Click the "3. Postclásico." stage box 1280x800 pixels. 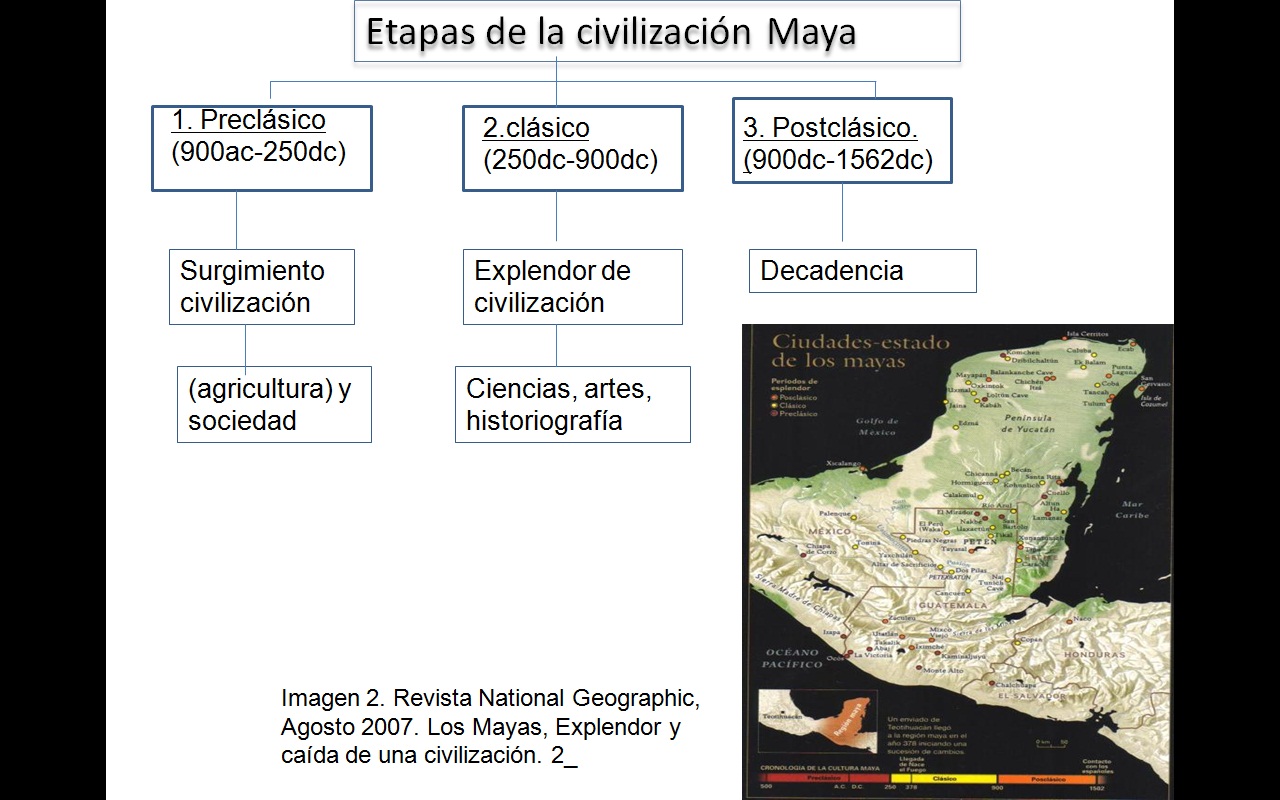[x=842, y=140]
